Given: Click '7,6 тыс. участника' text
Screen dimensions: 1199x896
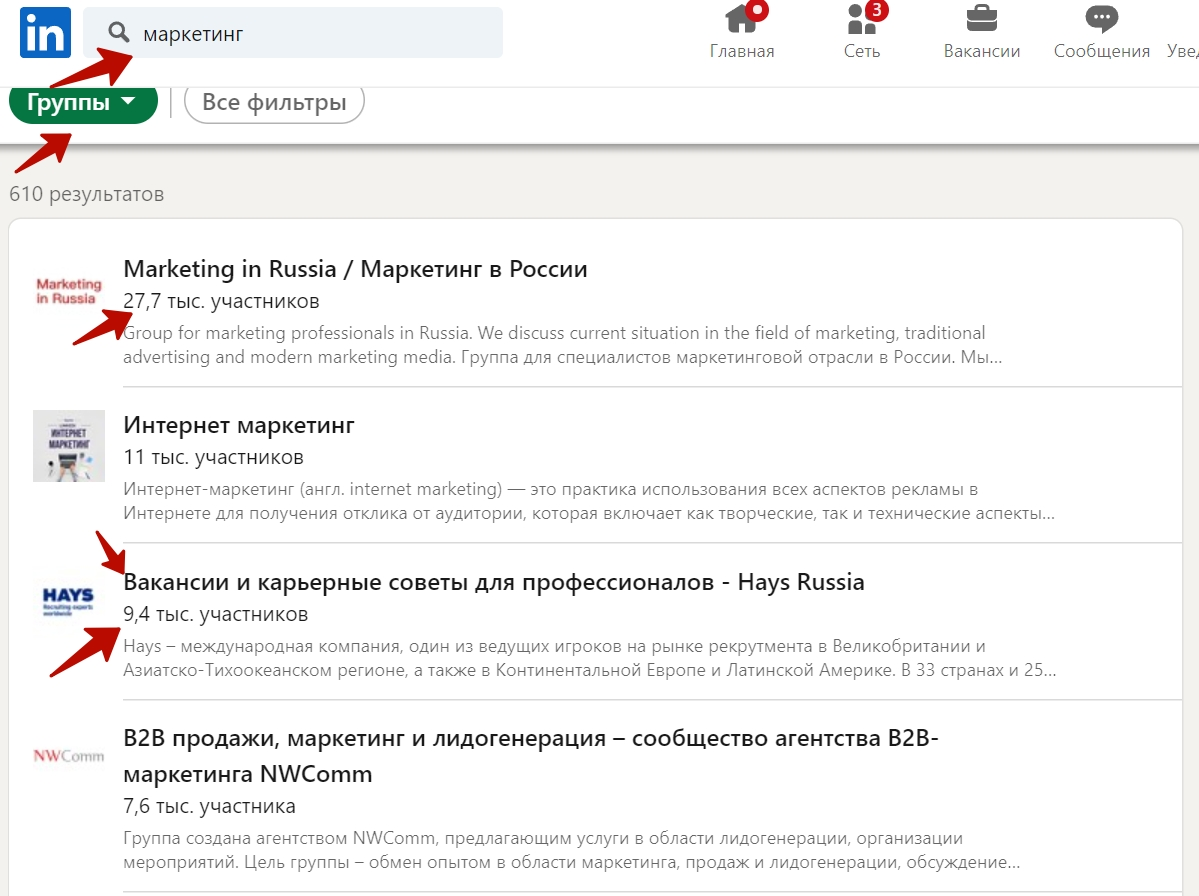Looking at the screenshot, I should [x=210, y=807].
